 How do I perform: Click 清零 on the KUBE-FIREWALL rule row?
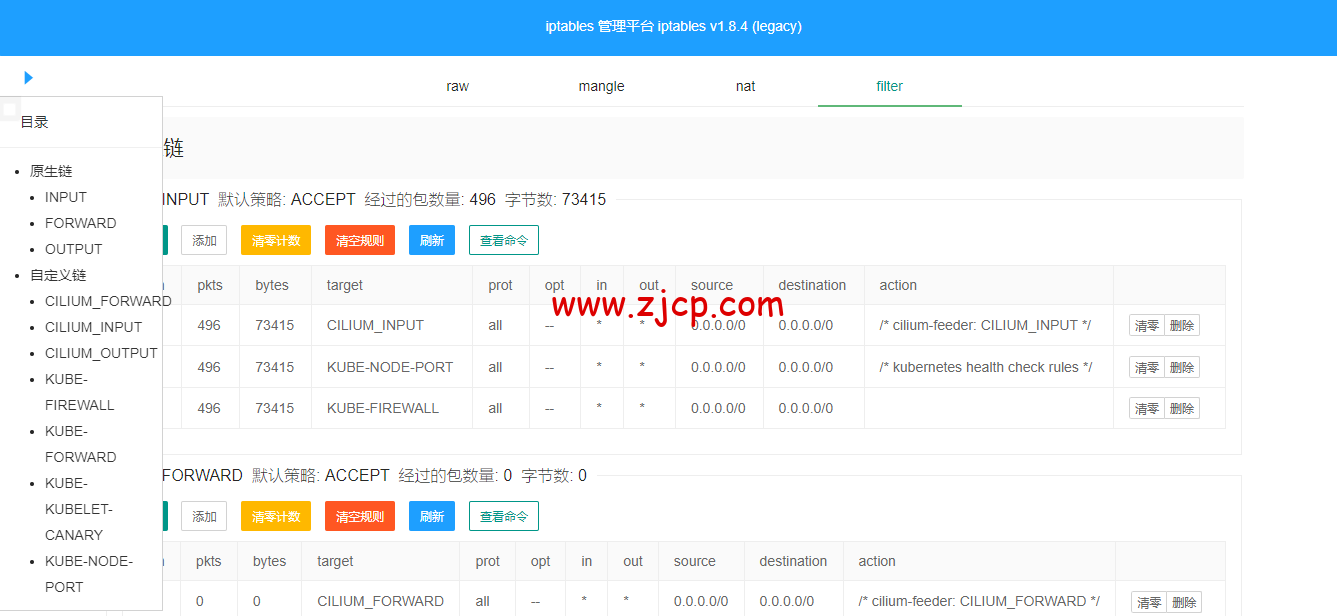[x=1147, y=408]
